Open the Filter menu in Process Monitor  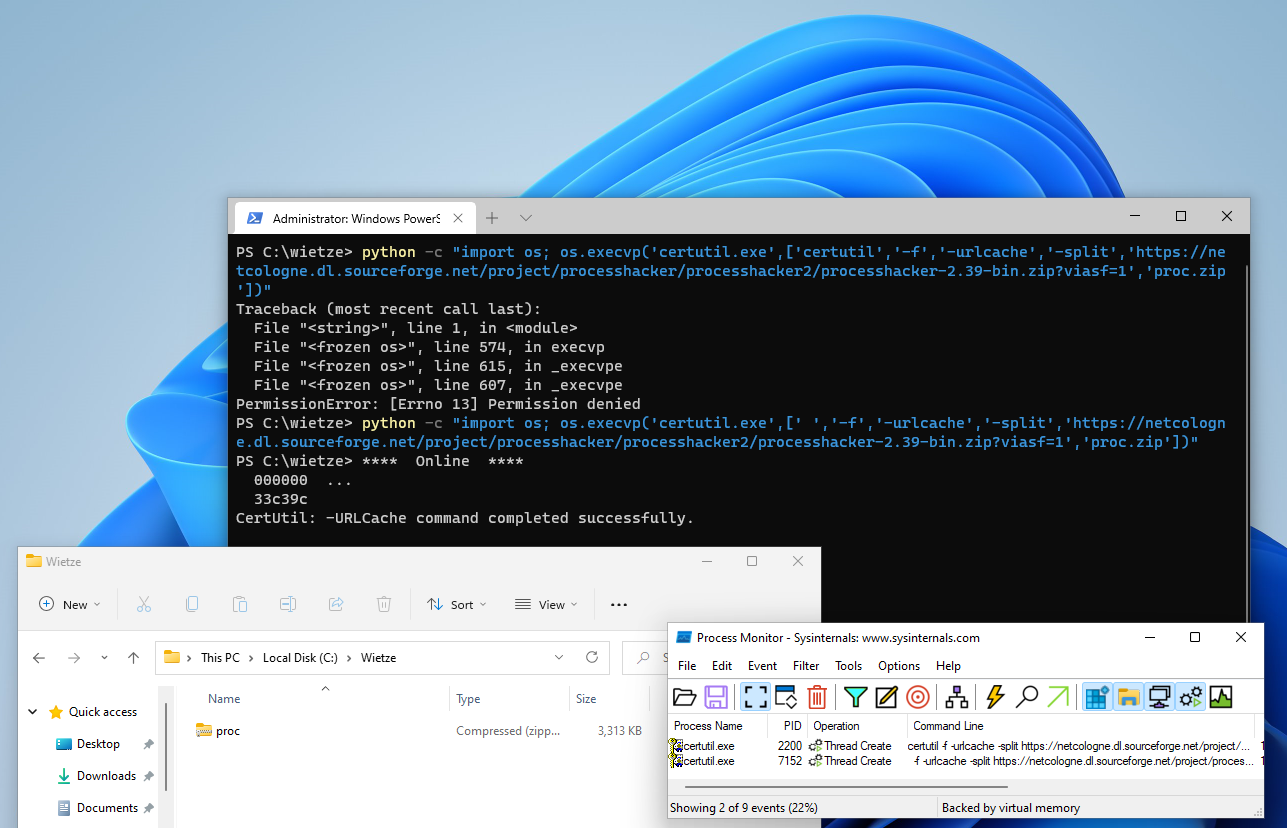coord(806,666)
